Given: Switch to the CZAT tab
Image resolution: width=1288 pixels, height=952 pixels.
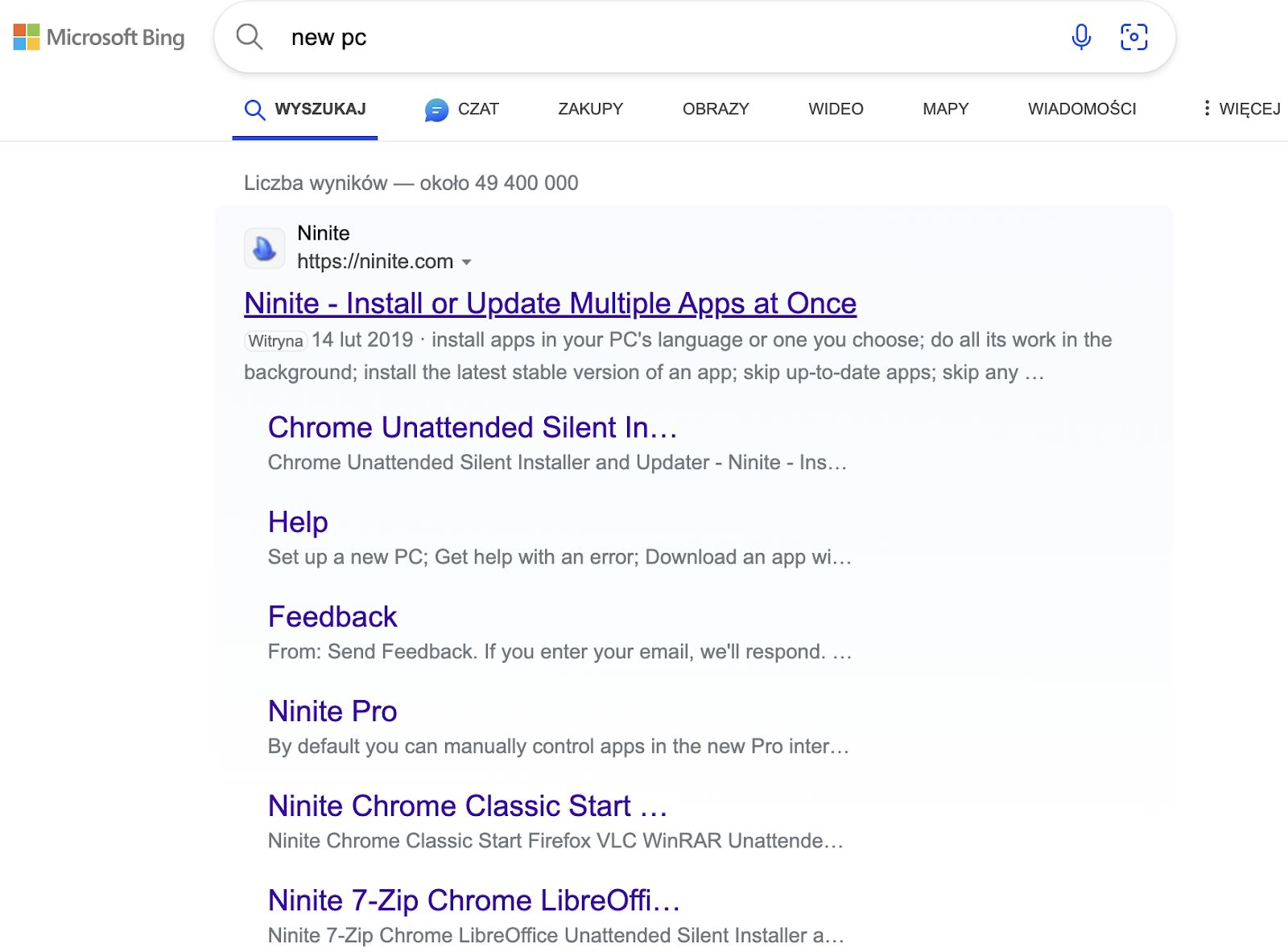Looking at the screenshot, I should [478, 109].
